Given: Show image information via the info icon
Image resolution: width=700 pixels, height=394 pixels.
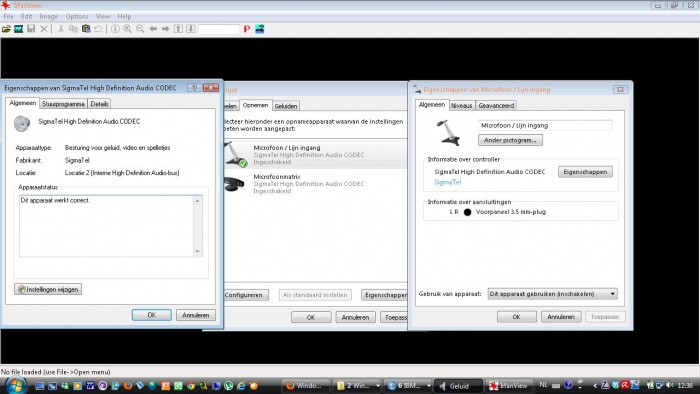Looking at the screenshot, I should click(x=115, y=29).
